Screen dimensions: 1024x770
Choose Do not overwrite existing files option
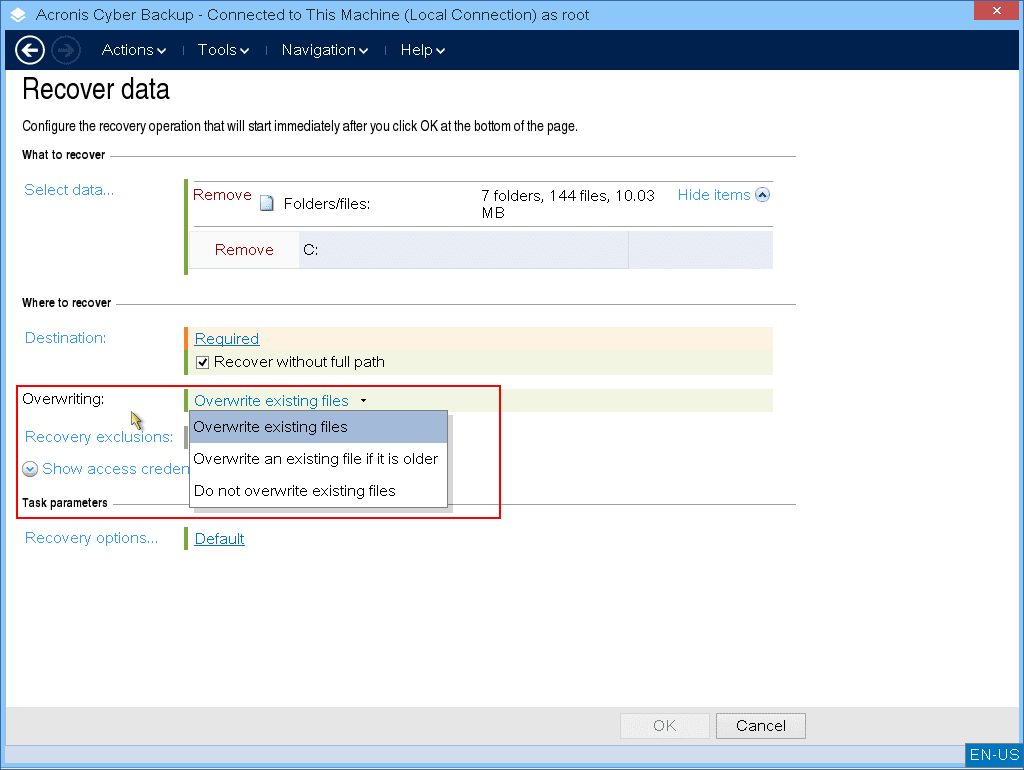pyautogui.click(x=295, y=491)
